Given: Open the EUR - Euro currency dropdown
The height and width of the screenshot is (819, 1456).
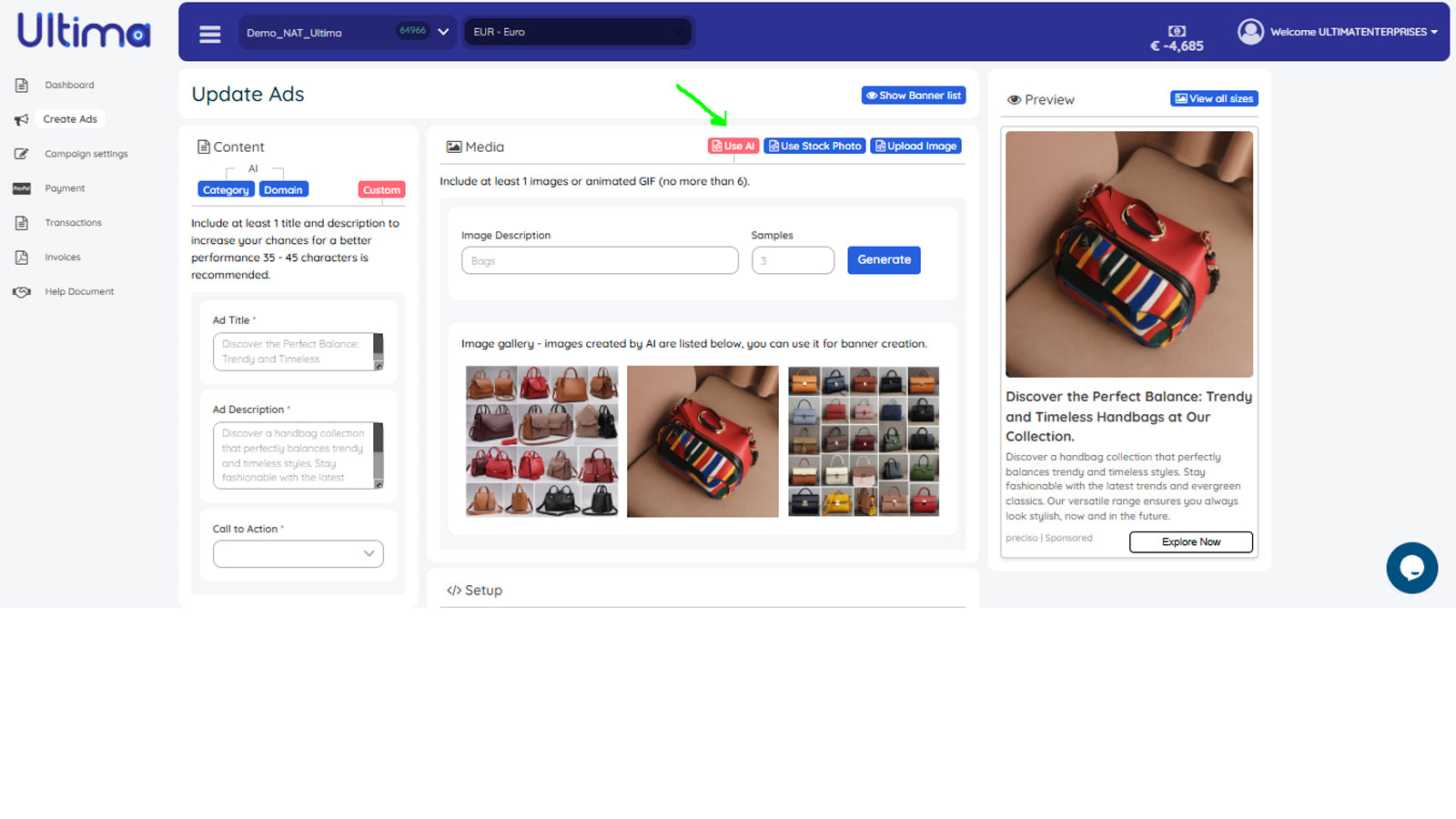Looking at the screenshot, I should click(579, 32).
